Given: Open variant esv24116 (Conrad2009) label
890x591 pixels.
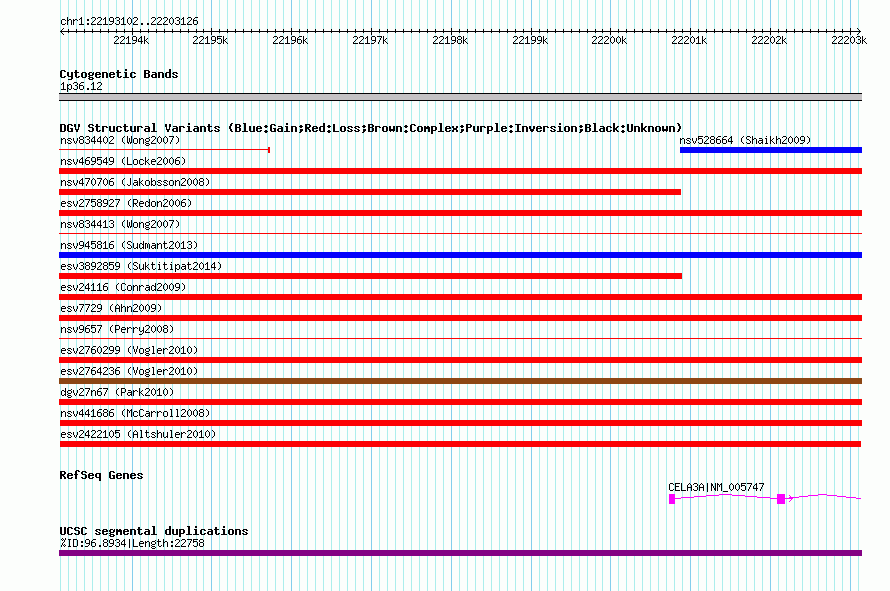Looking at the screenshot, I should [123, 287].
